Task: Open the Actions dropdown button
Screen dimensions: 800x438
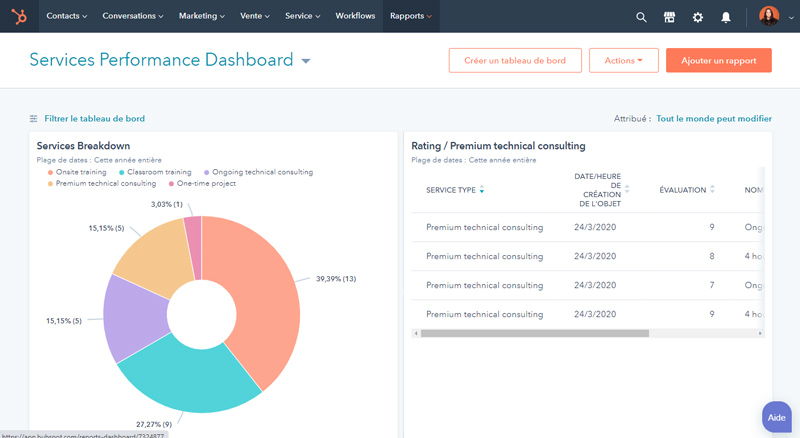Action: click(623, 60)
